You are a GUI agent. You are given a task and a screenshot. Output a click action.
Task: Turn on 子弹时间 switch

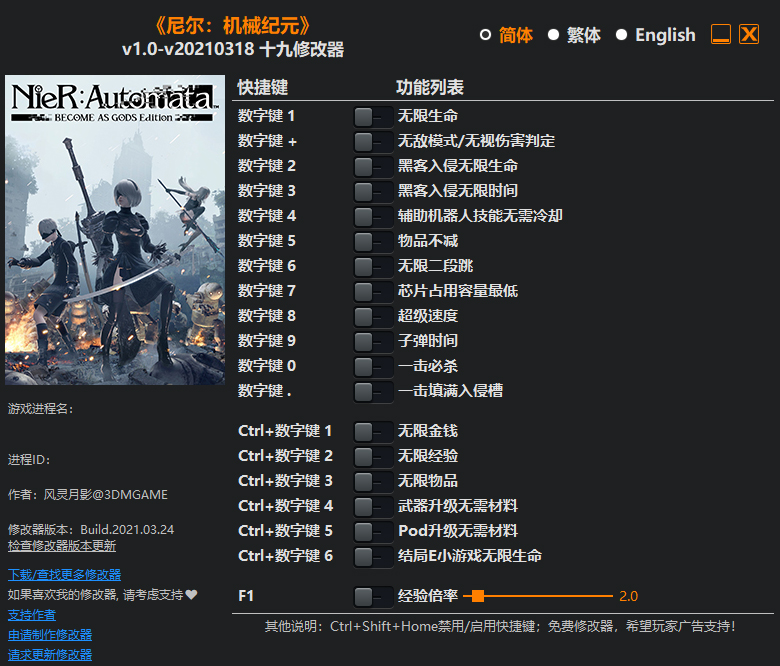pos(373,341)
